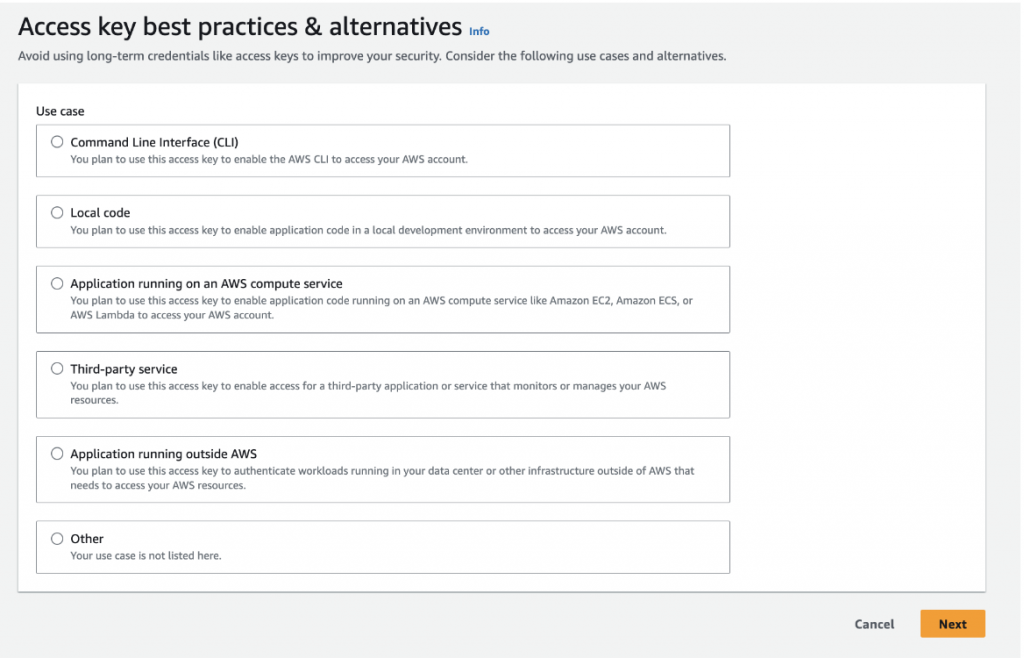Click the "Local code" option title
The width and height of the screenshot is (1024, 658).
point(100,213)
